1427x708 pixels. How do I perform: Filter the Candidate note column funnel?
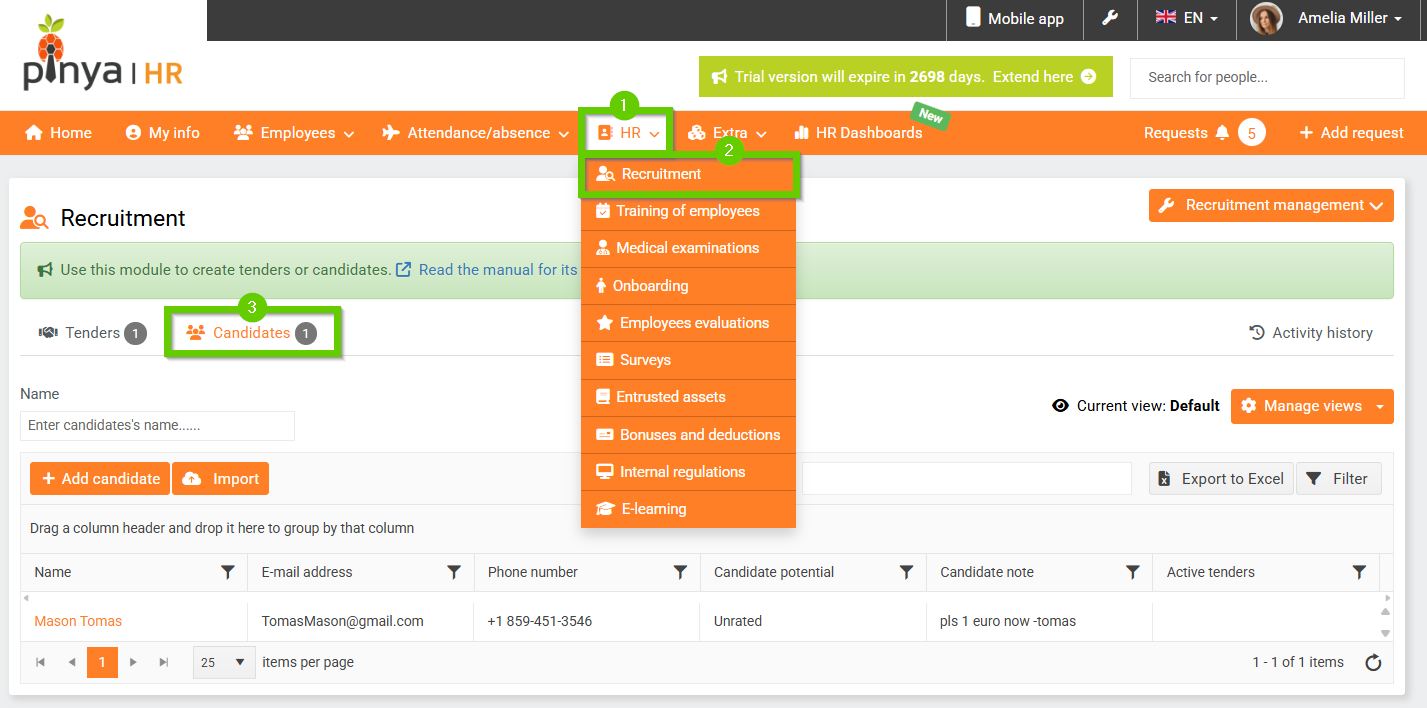[1133, 572]
